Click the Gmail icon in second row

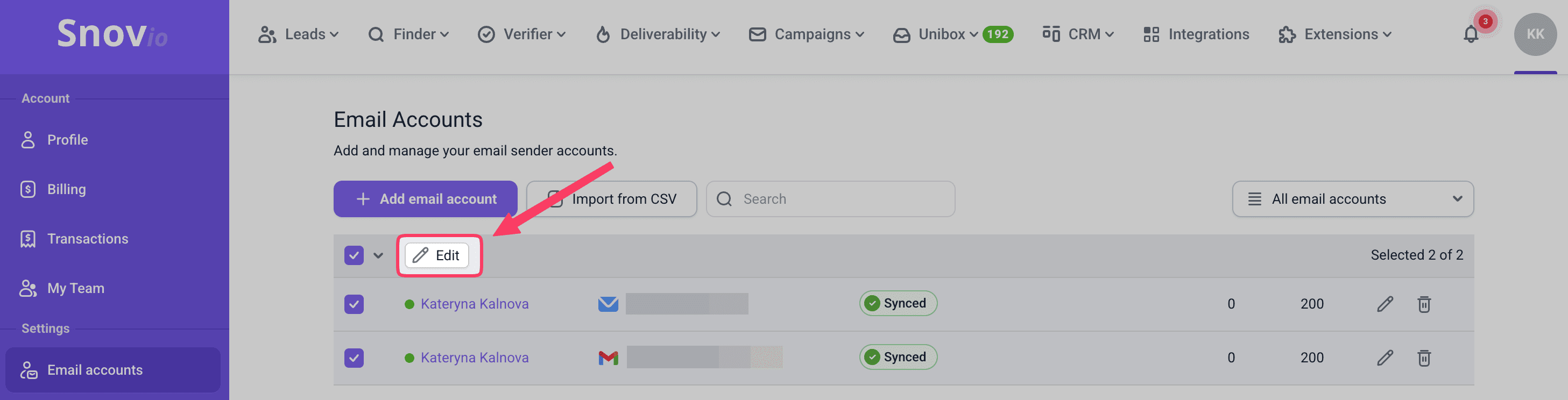point(608,358)
